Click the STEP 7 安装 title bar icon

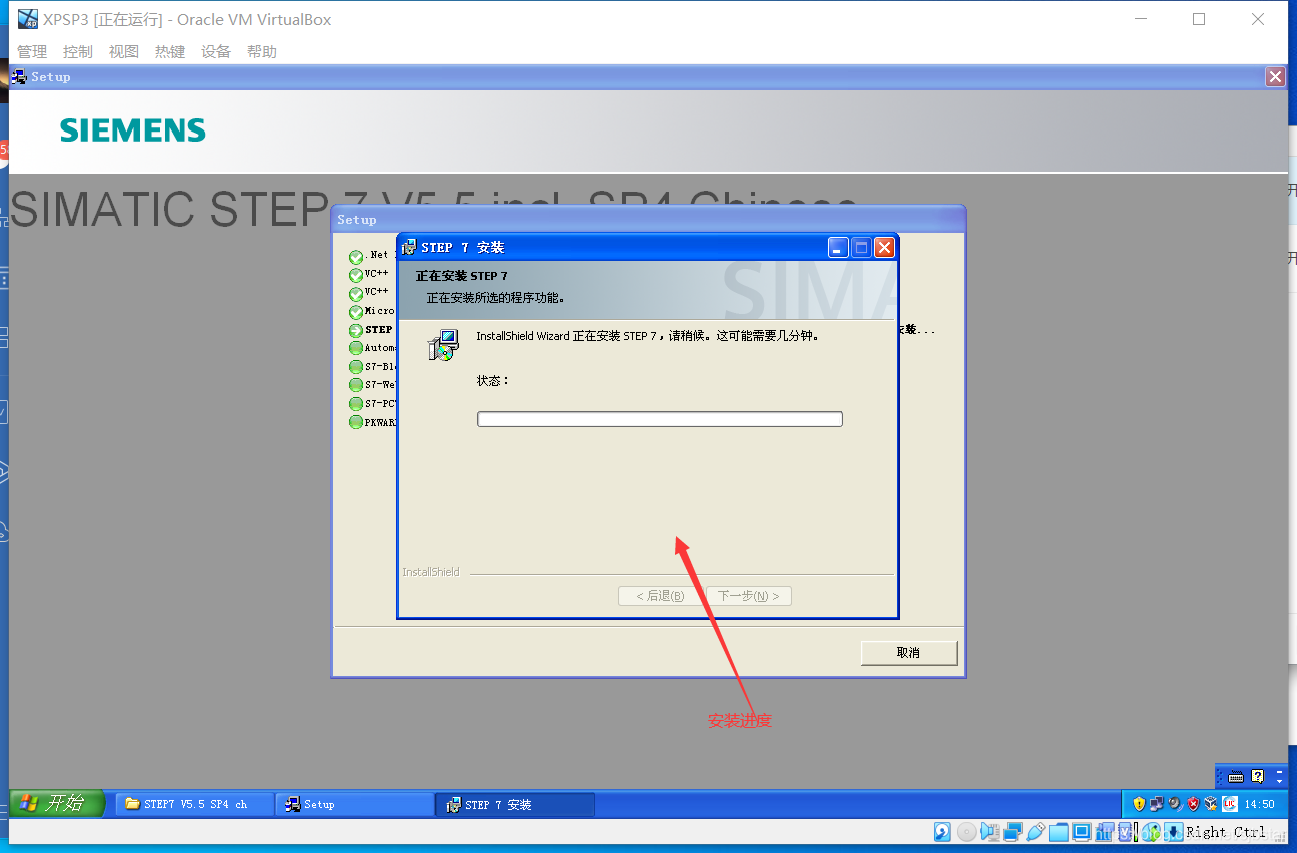[409, 247]
